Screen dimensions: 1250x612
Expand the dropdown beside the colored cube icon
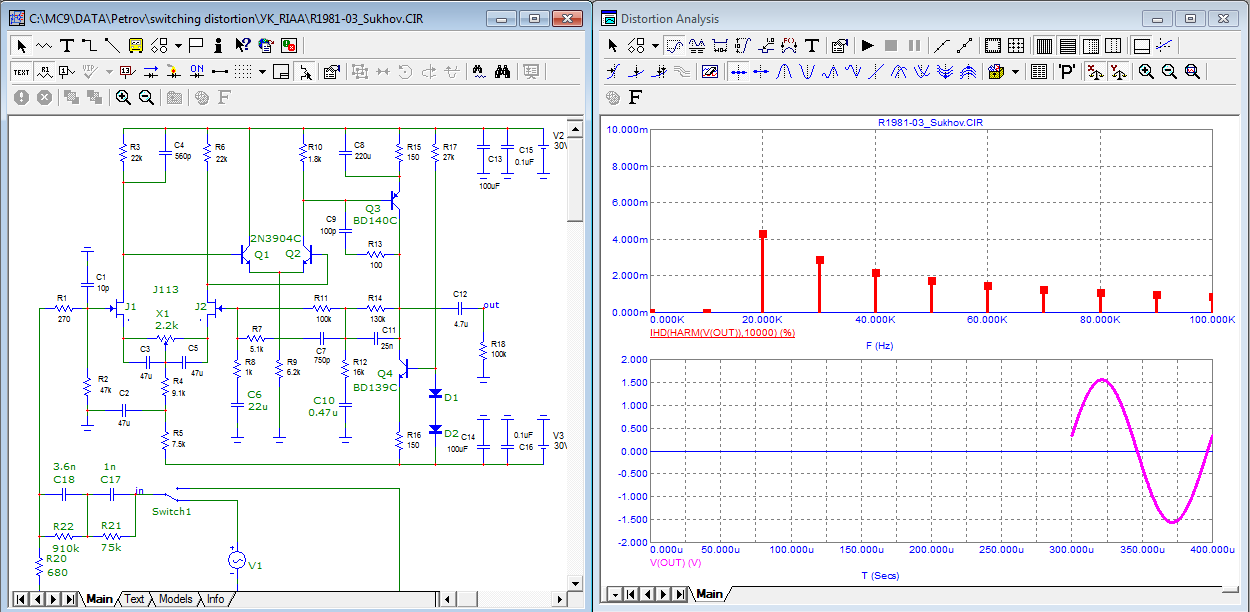(1016, 71)
